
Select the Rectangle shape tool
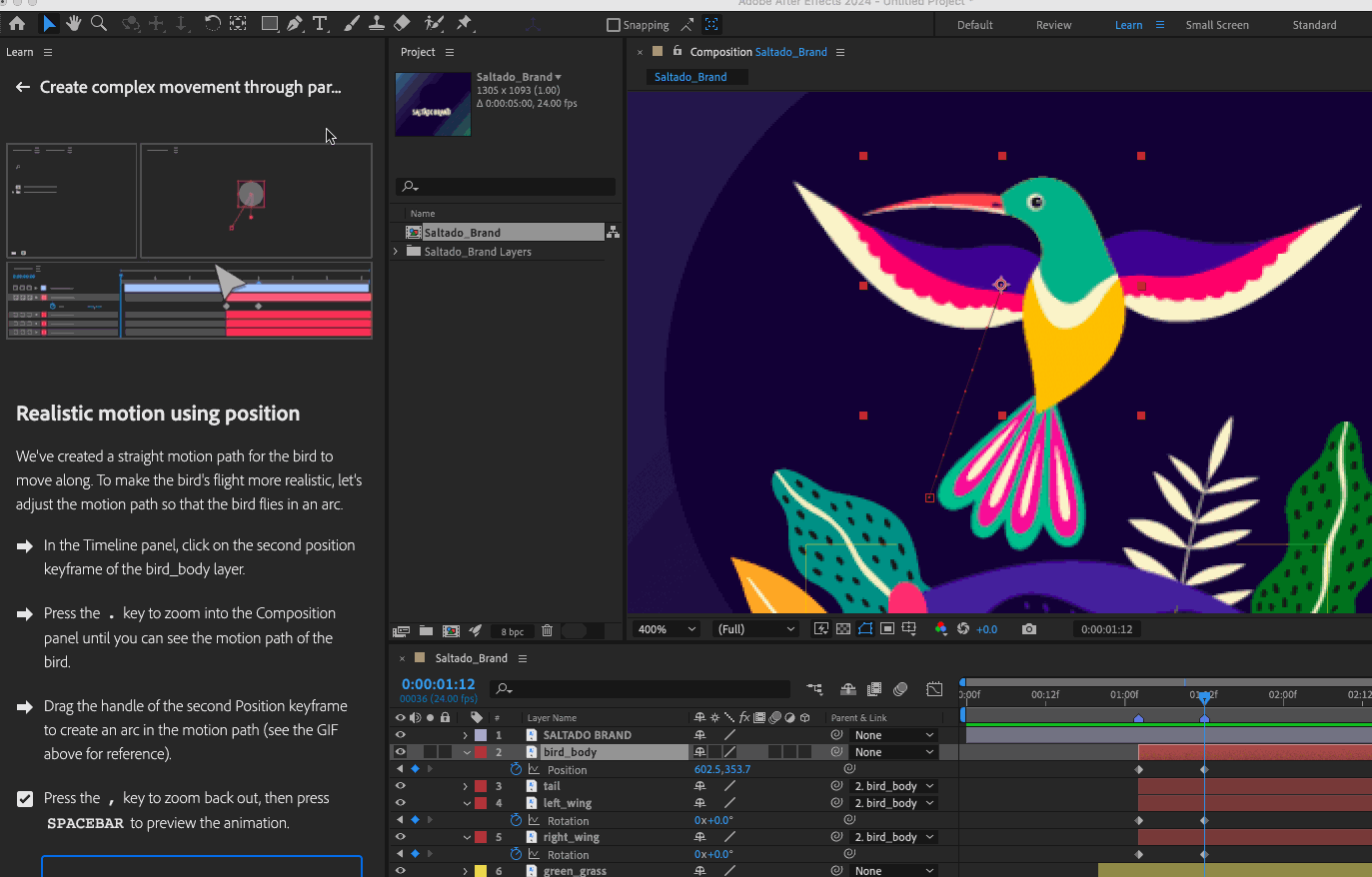[270, 23]
